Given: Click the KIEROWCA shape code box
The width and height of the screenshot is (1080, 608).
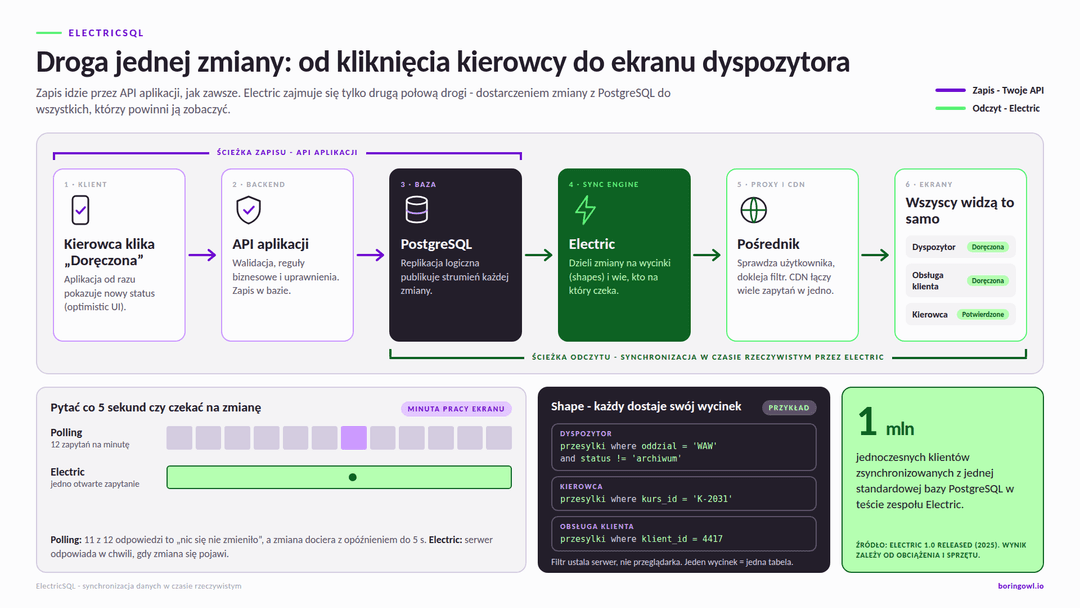Looking at the screenshot, I should pyautogui.click(x=683, y=494).
